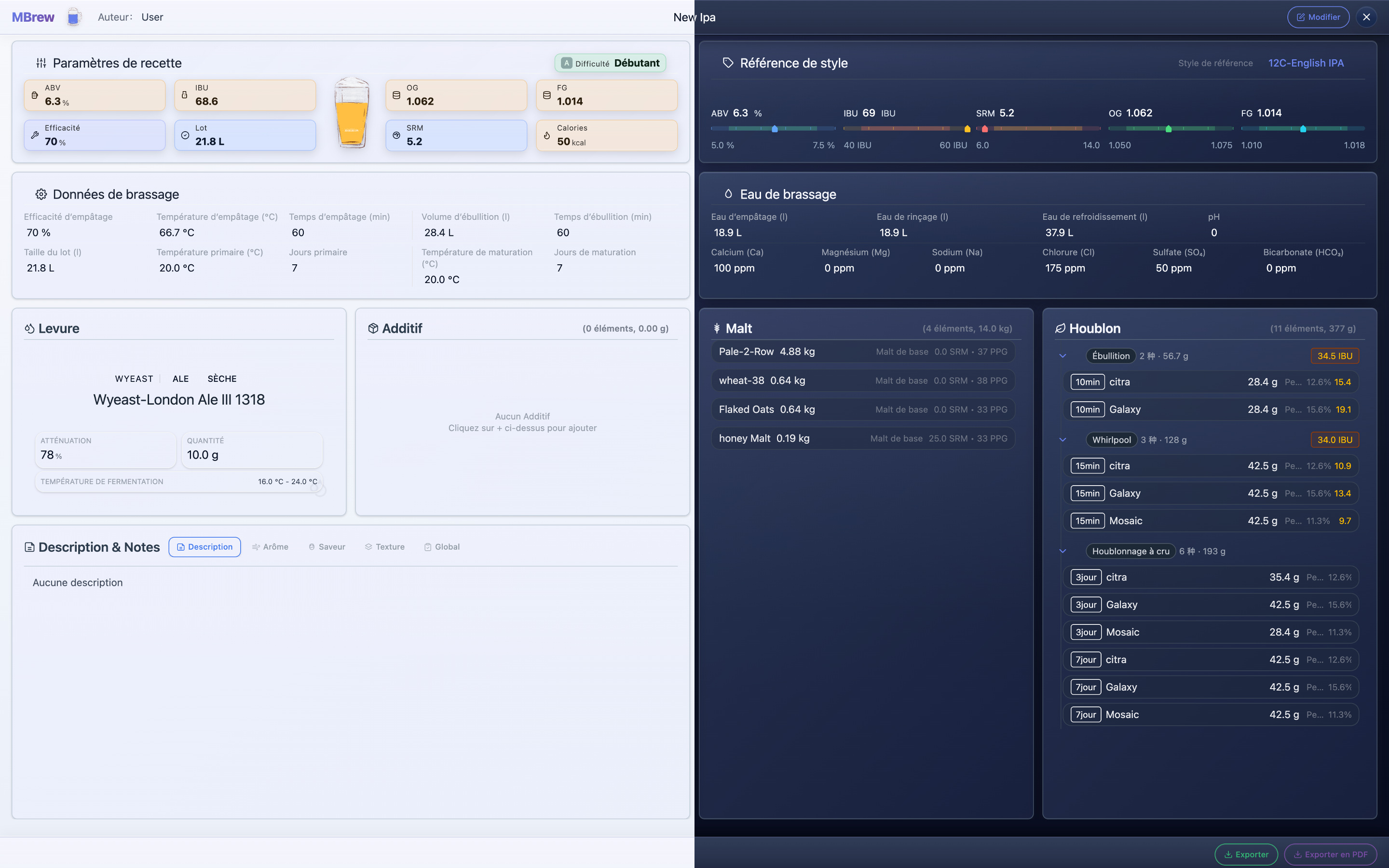Click the water drop icon beside Eau de brassage
The height and width of the screenshot is (868, 1389).
pos(728,194)
